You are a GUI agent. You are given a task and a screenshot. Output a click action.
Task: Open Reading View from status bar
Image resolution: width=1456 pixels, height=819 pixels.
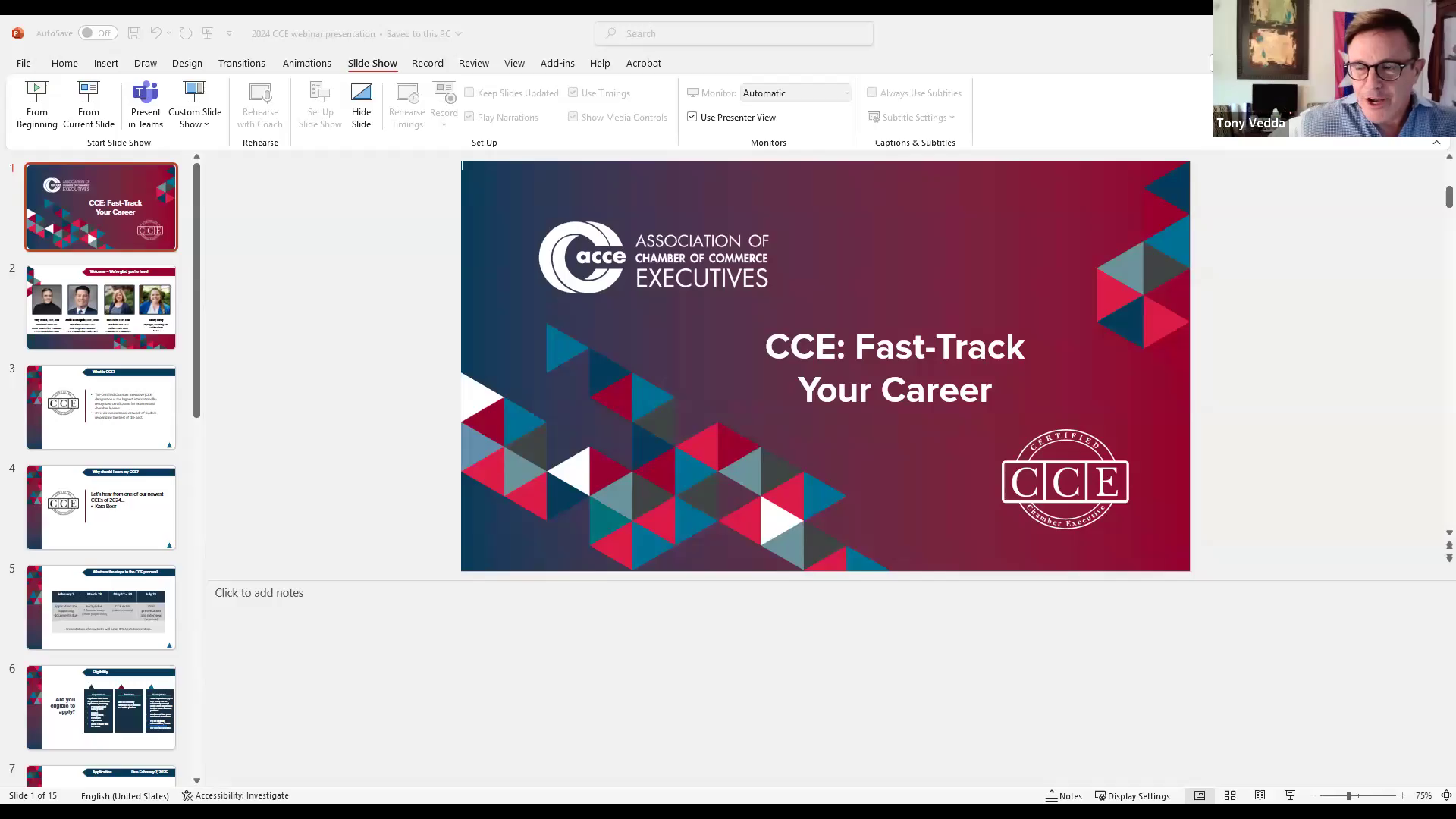[x=1260, y=795]
